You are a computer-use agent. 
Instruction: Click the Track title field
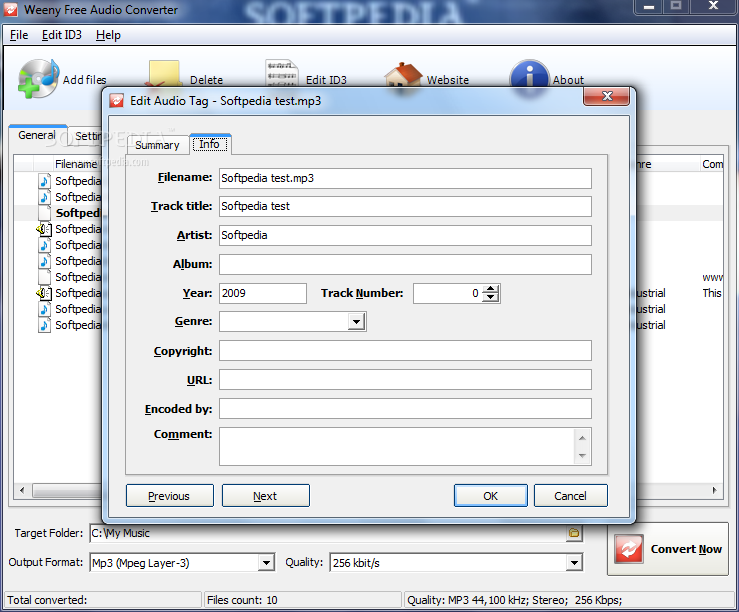(405, 206)
